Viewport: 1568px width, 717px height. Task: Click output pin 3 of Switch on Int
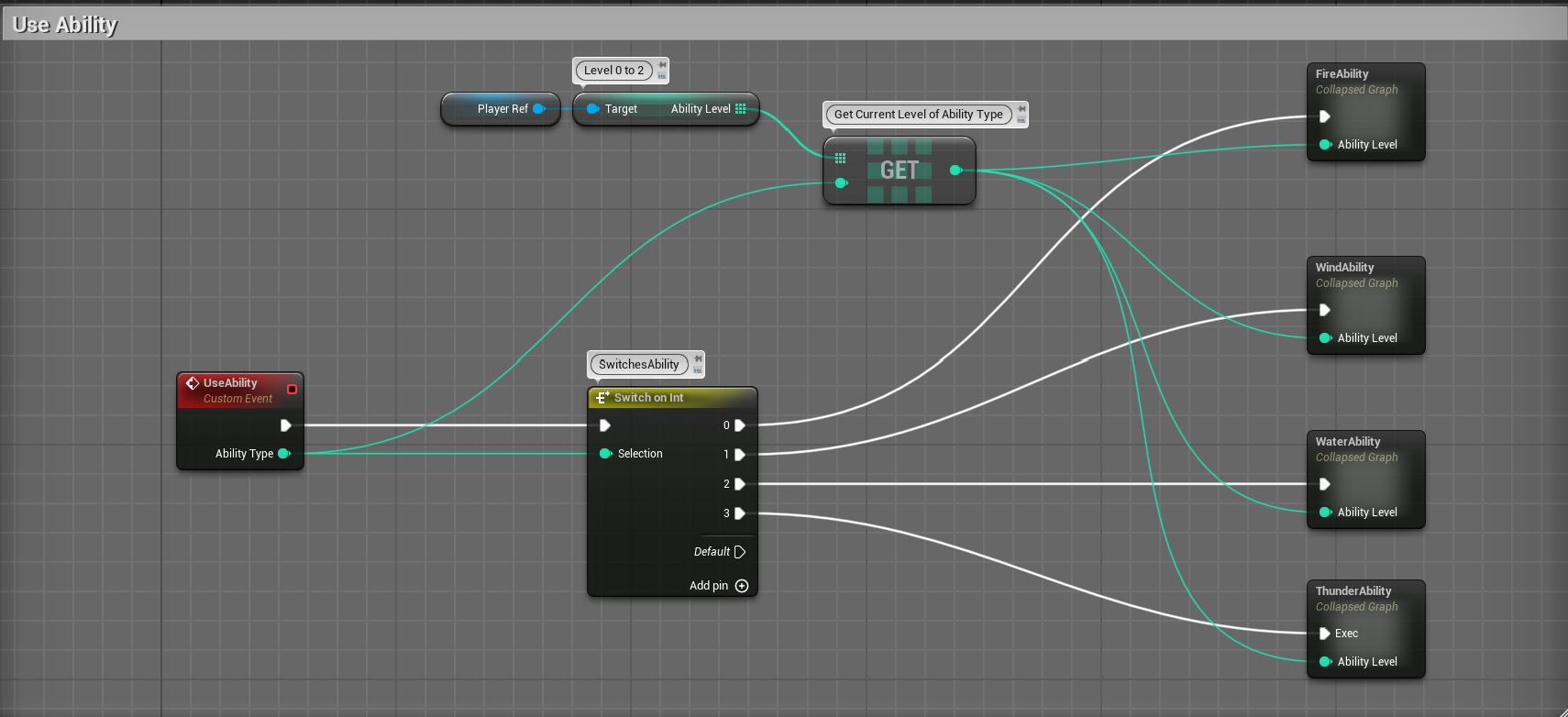[x=740, y=513]
